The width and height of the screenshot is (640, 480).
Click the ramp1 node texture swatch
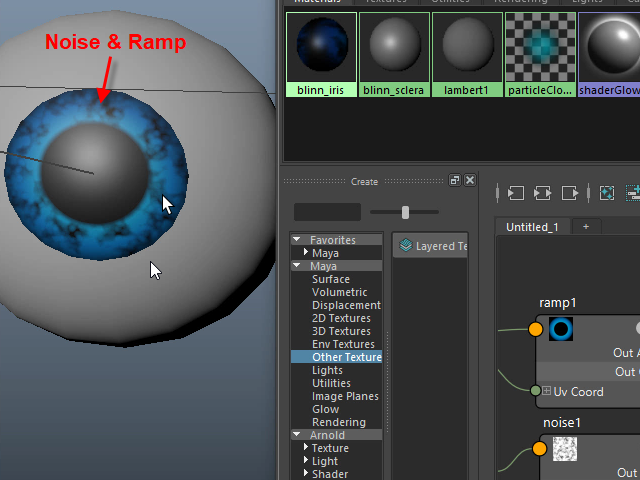coord(560,328)
